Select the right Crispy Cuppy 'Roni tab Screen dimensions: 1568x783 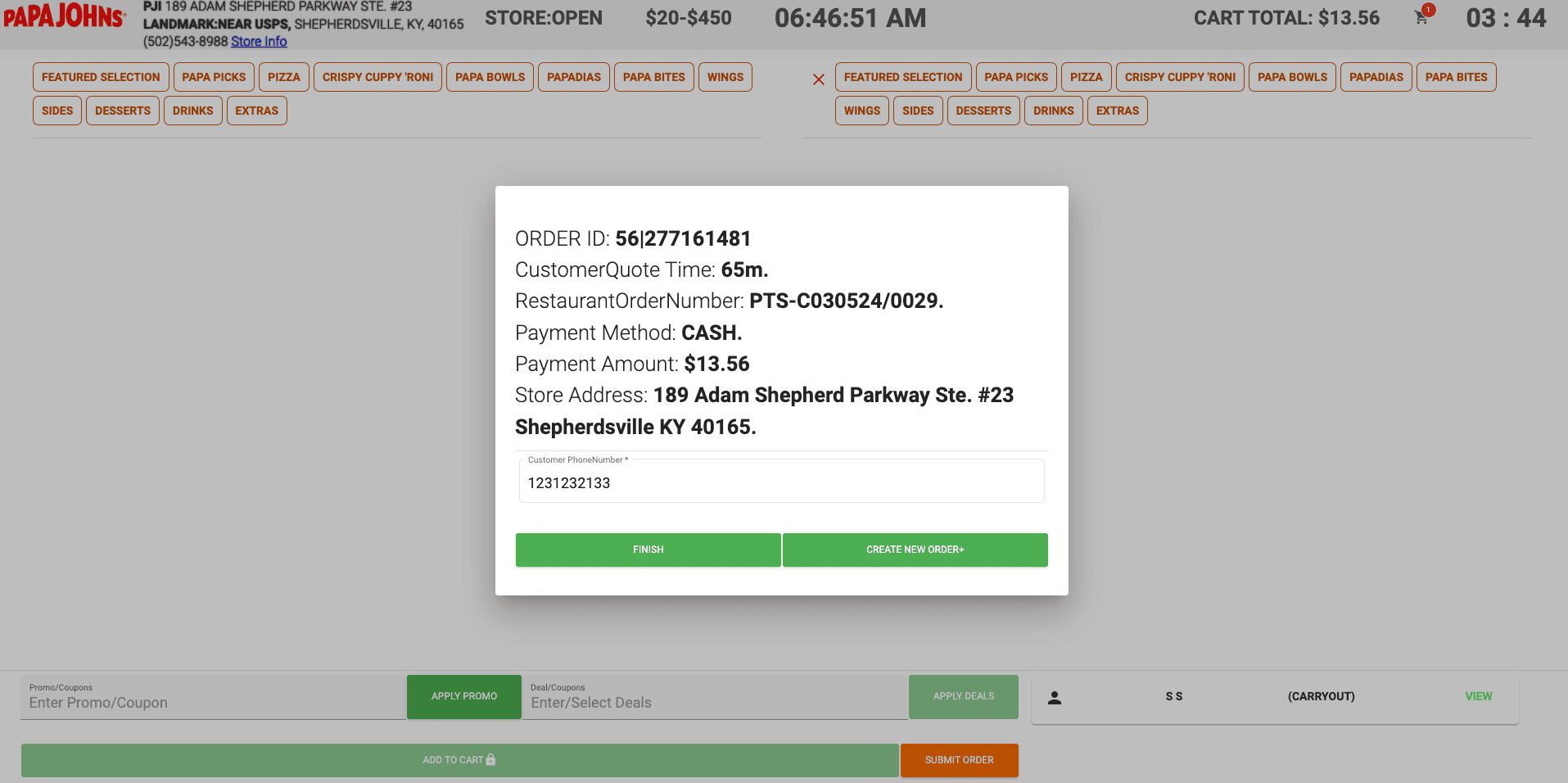click(x=1180, y=77)
